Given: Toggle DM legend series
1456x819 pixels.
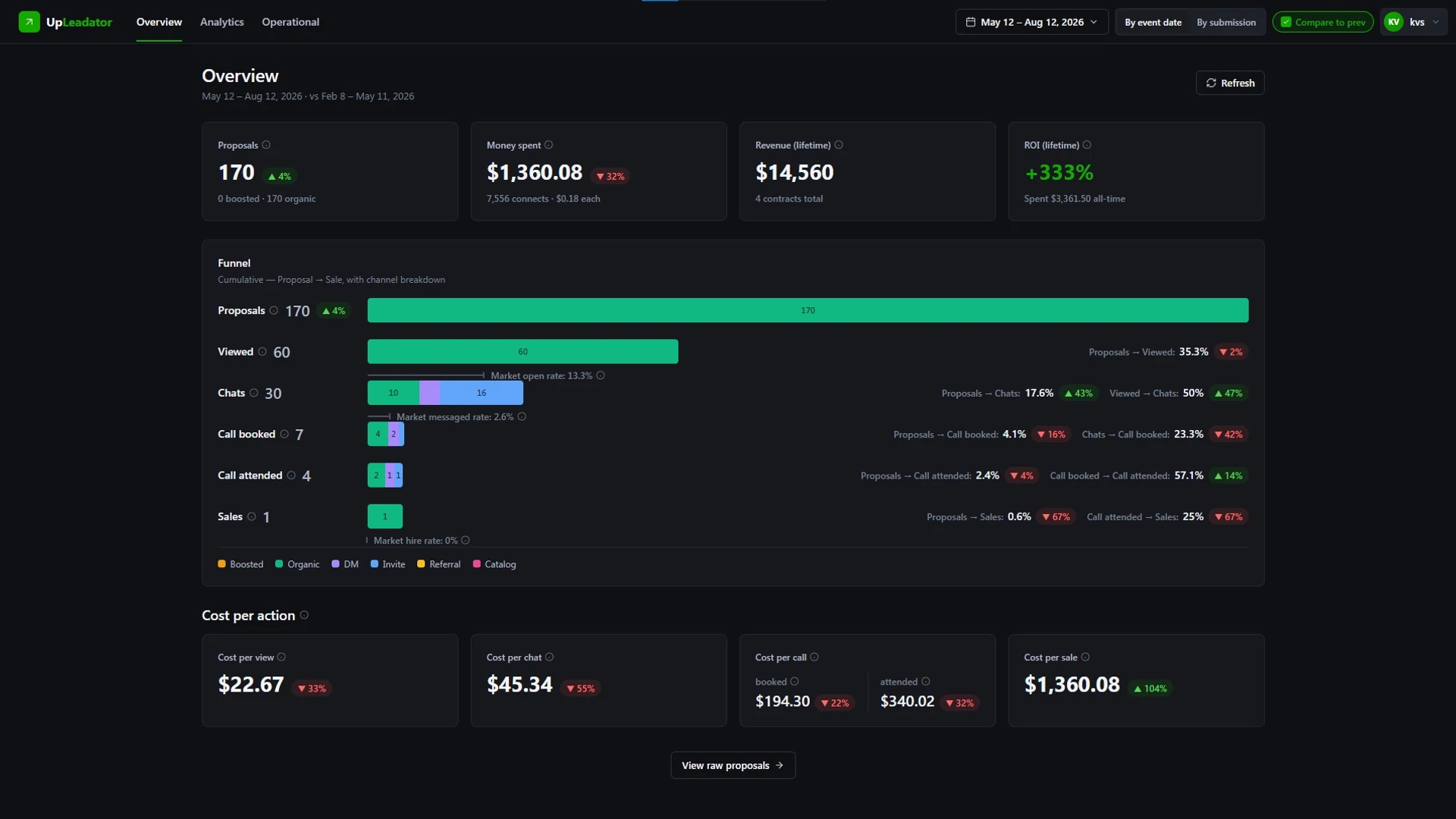Looking at the screenshot, I should pyautogui.click(x=345, y=564).
